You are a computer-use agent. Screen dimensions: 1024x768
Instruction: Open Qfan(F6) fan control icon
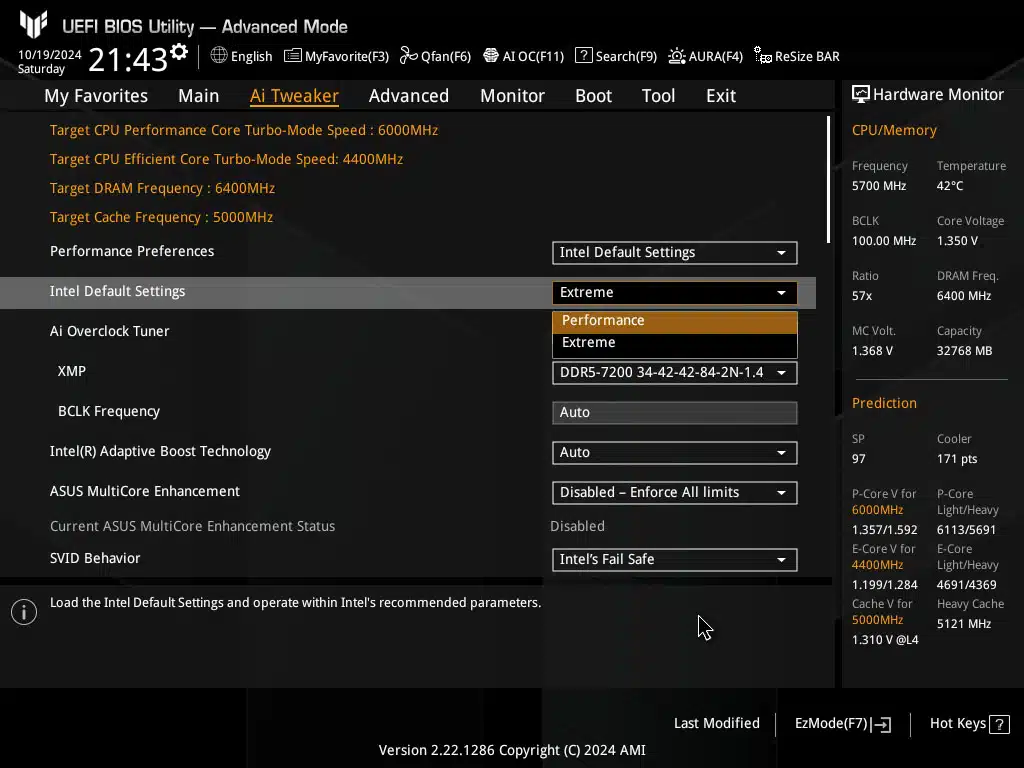click(409, 56)
